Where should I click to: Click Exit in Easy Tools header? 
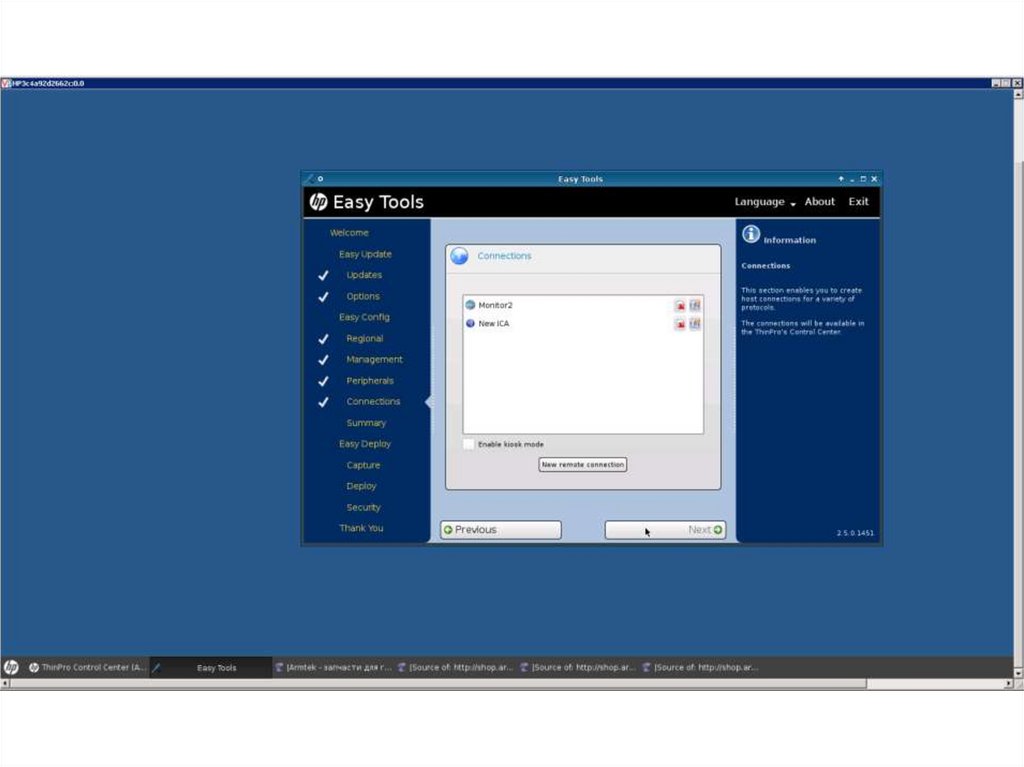(x=858, y=202)
